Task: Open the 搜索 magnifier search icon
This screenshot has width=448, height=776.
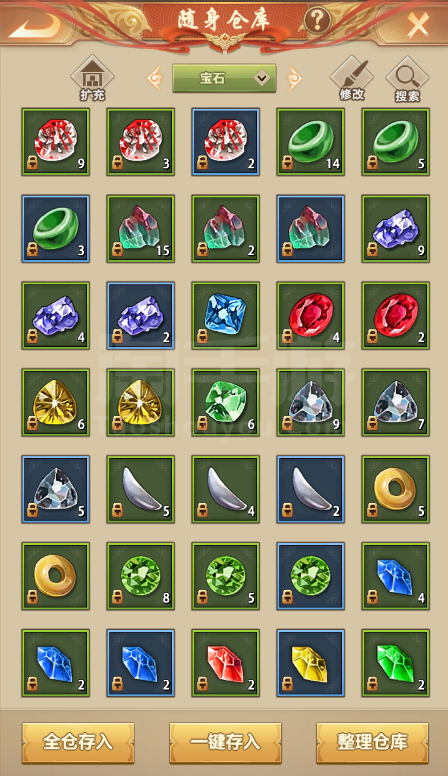Action: click(407, 78)
